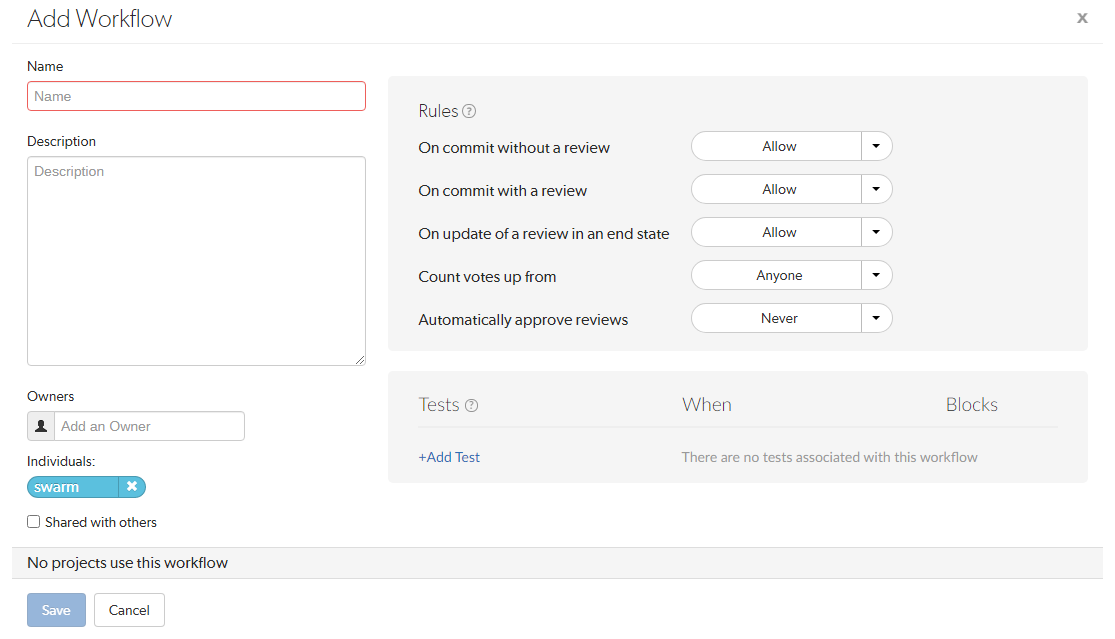Open the 'On commit with a review' dropdown

(x=875, y=189)
